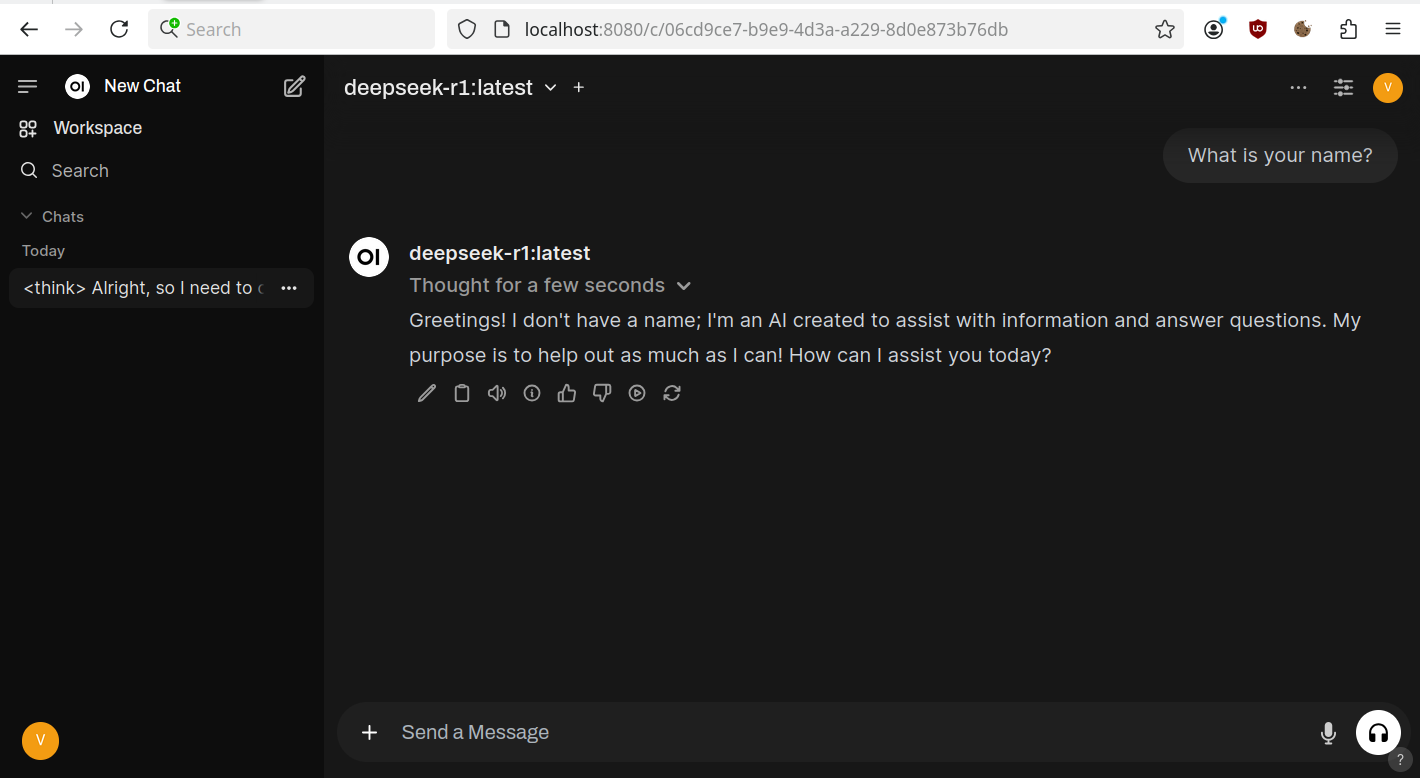Start voice input with the microphone icon

coord(1328,733)
